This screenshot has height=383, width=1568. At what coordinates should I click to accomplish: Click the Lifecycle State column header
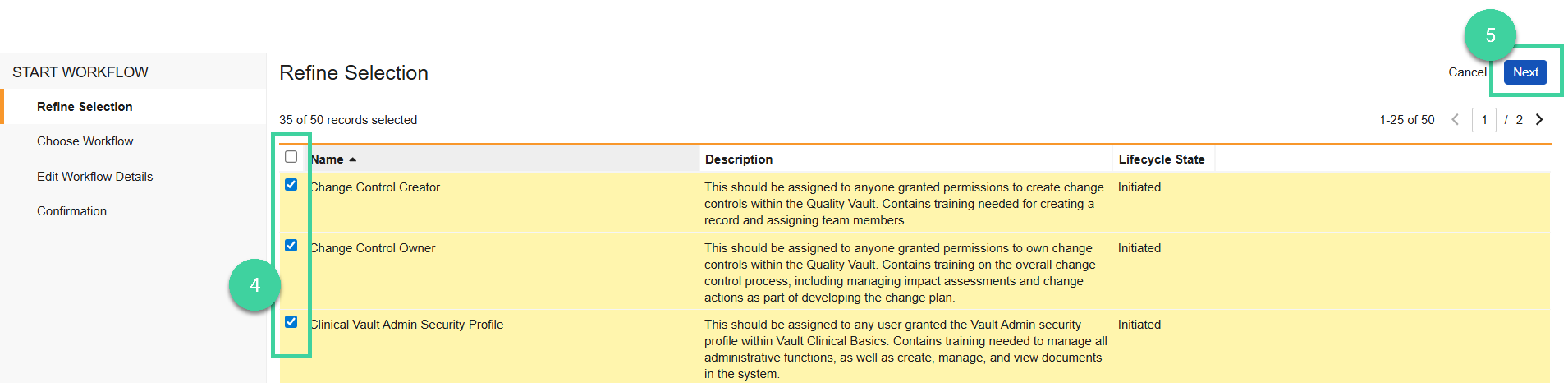click(x=1161, y=159)
